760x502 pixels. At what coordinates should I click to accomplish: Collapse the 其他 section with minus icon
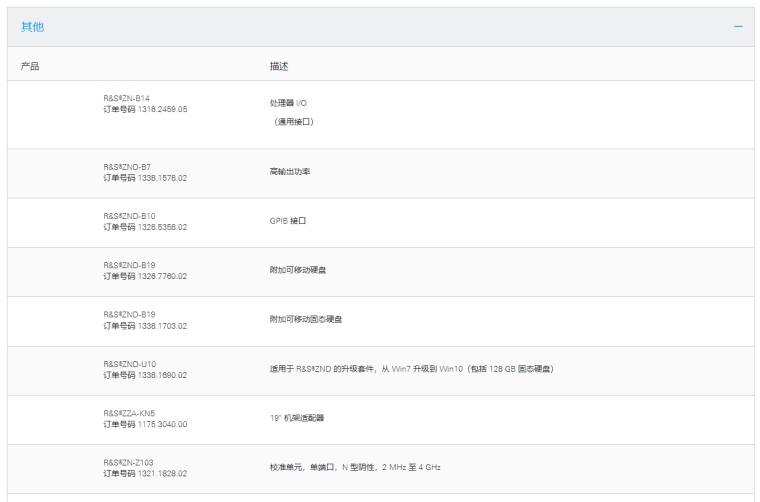(x=738, y=26)
